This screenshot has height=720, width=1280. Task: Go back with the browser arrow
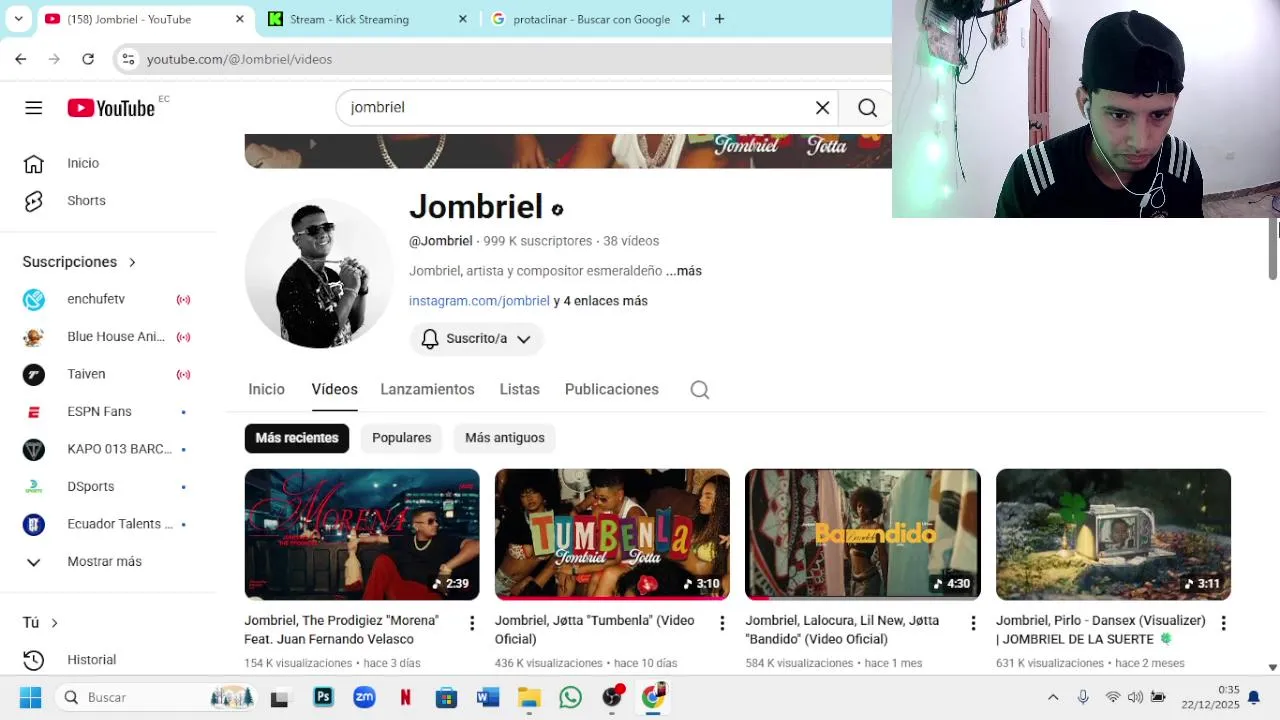[x=21, y=59]
